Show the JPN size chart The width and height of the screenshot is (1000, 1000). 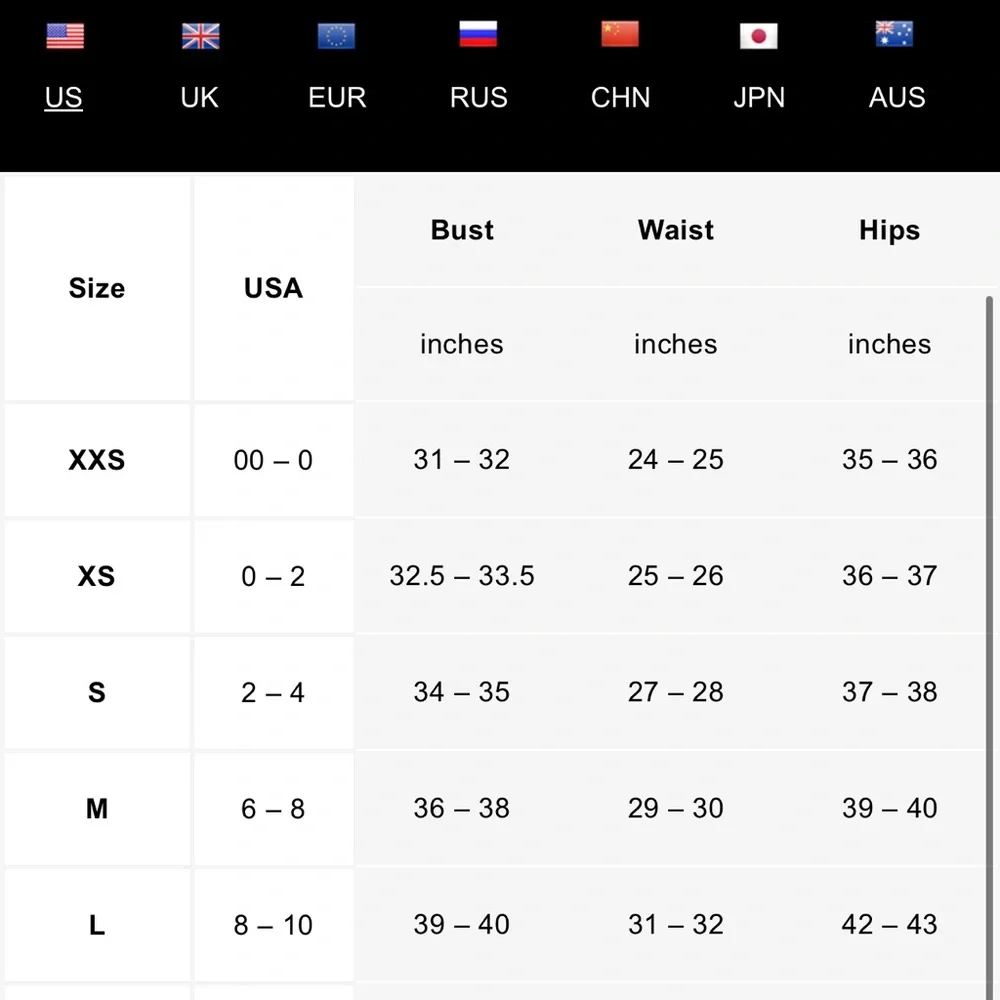(x=759, y=98)
